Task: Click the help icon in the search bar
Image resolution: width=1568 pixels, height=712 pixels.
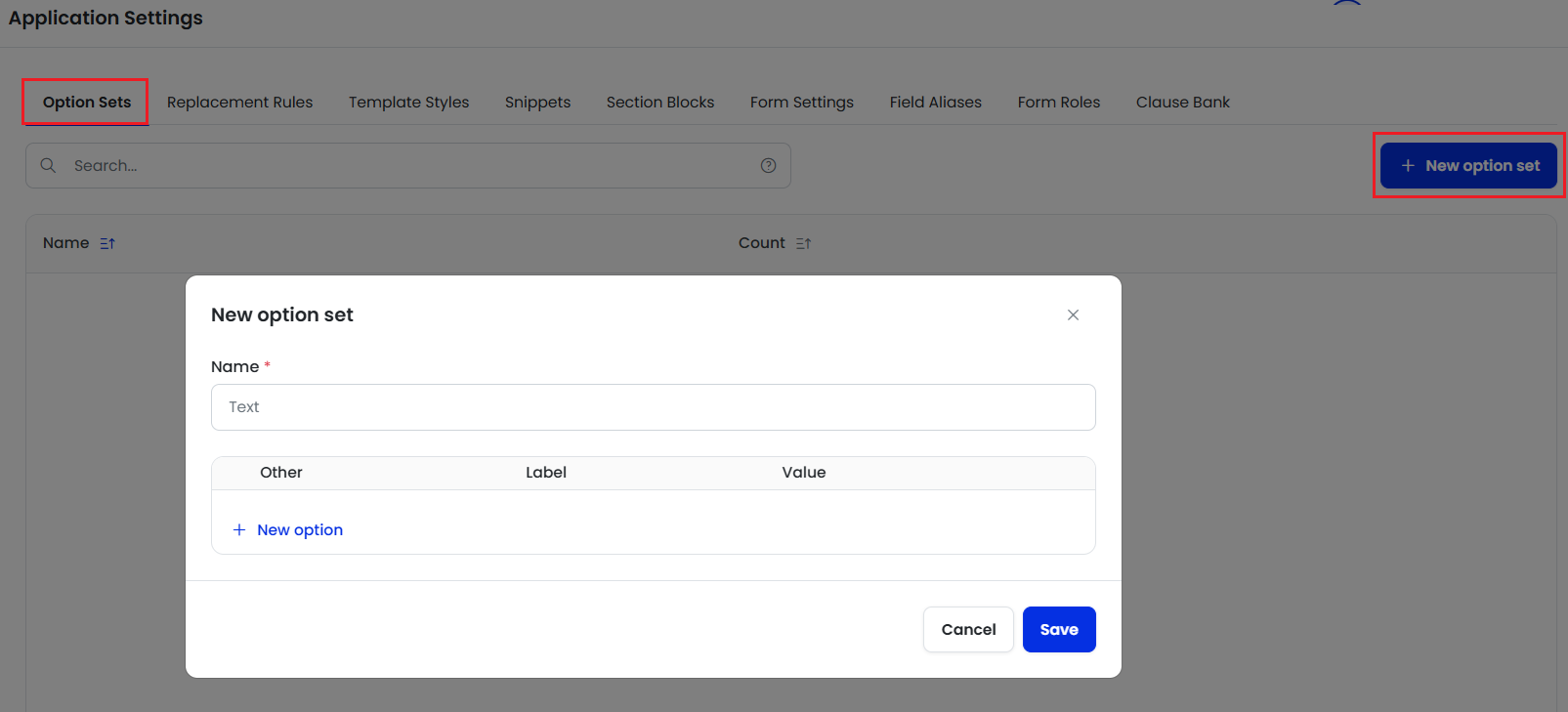Action: 769,166
